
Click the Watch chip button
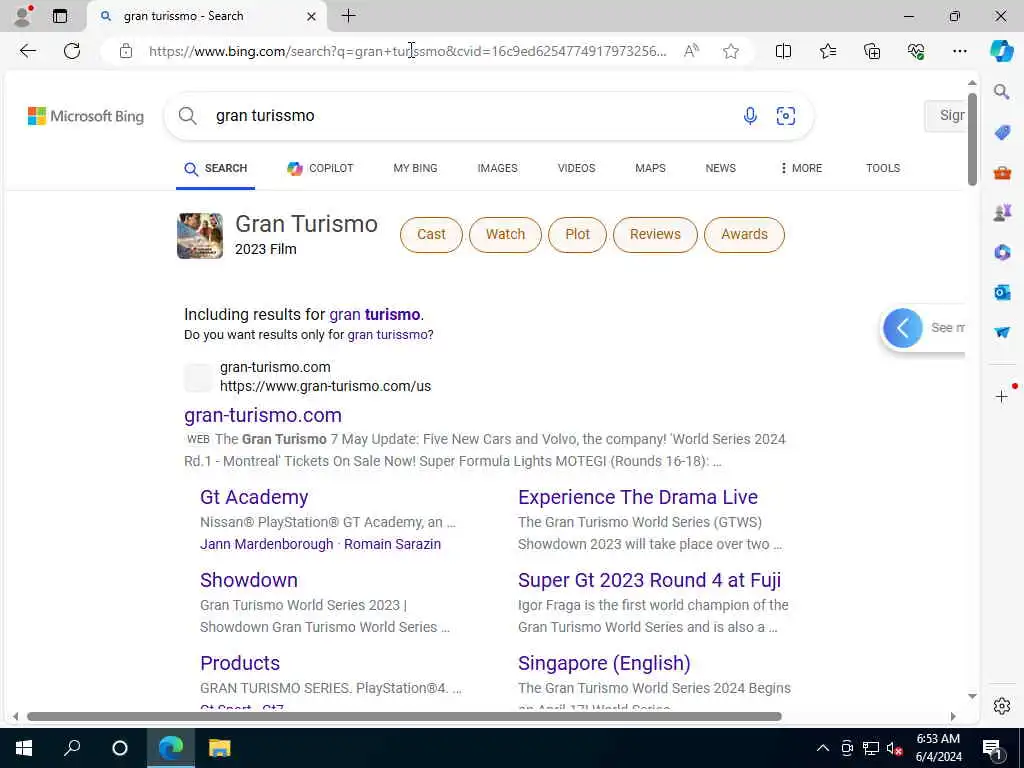click(x=505, y=234)
